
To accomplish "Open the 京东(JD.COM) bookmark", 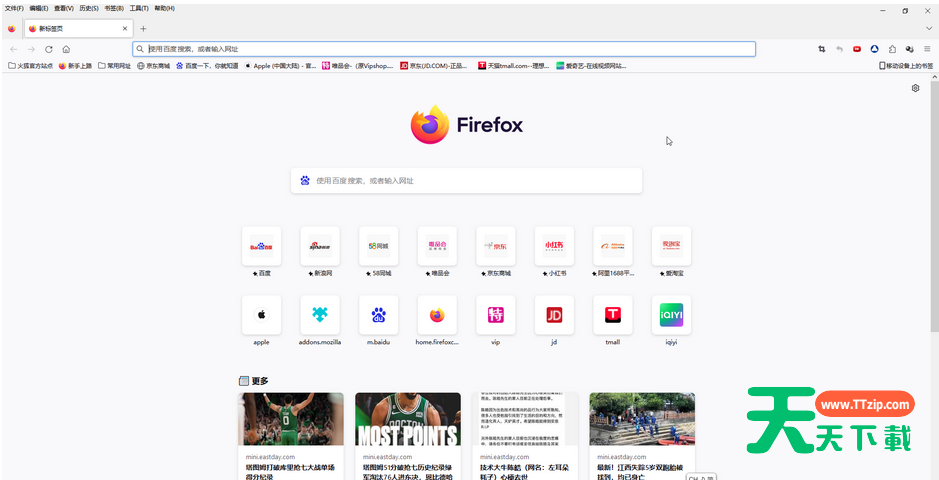I will [x=436, y=66].
